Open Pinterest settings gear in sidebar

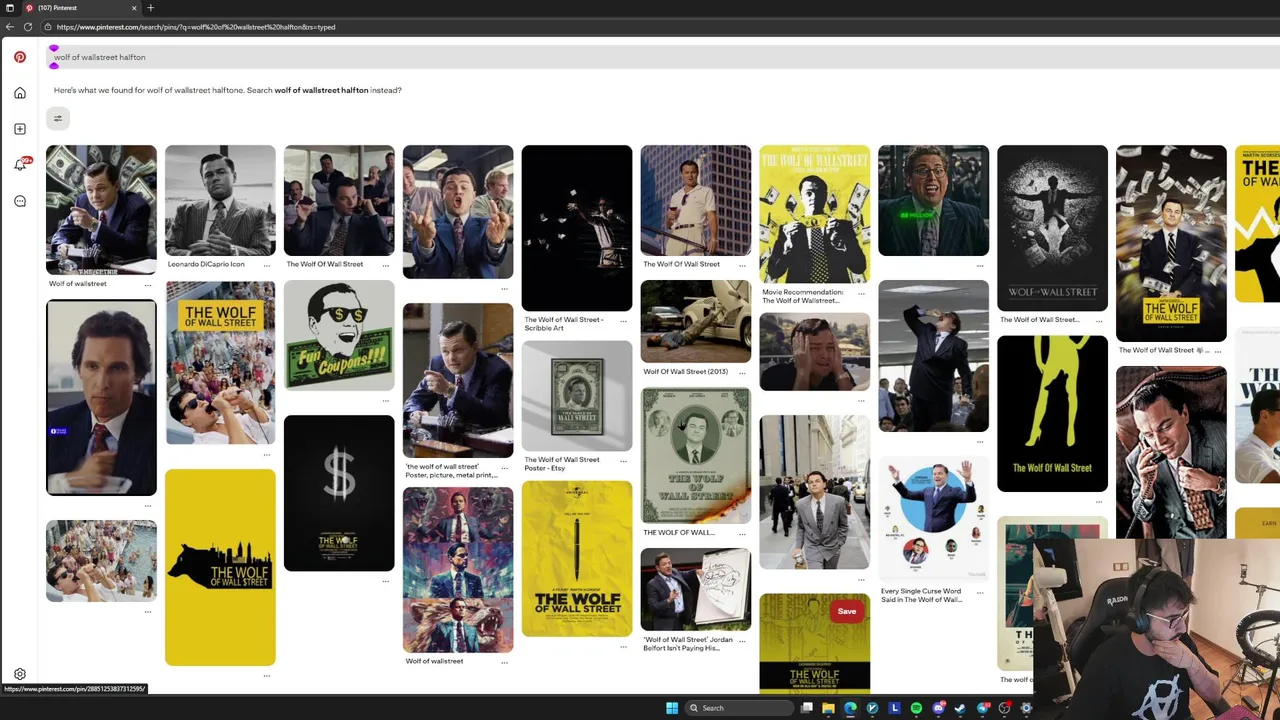coord(20,674)
